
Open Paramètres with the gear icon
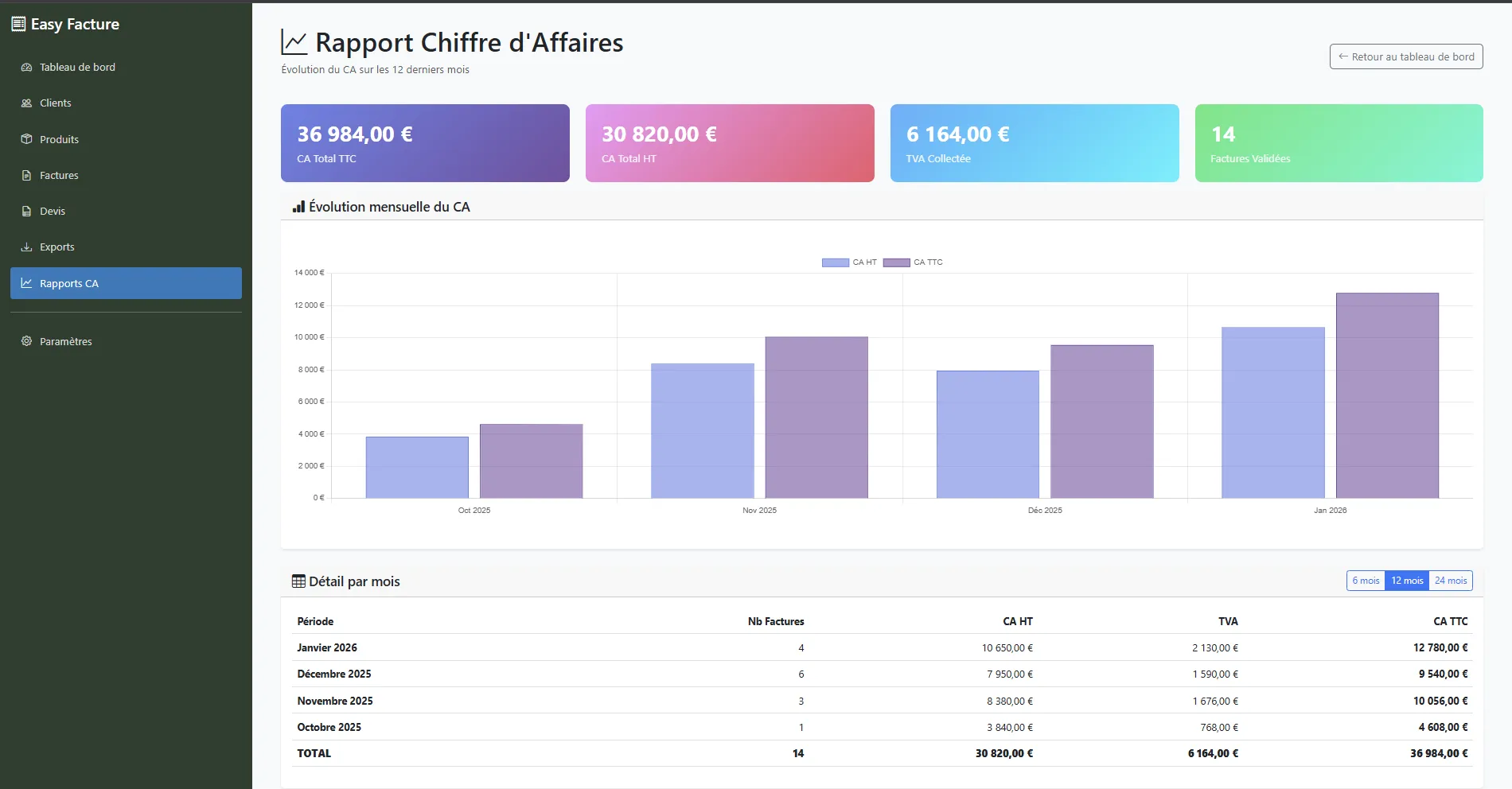[26, 341]
